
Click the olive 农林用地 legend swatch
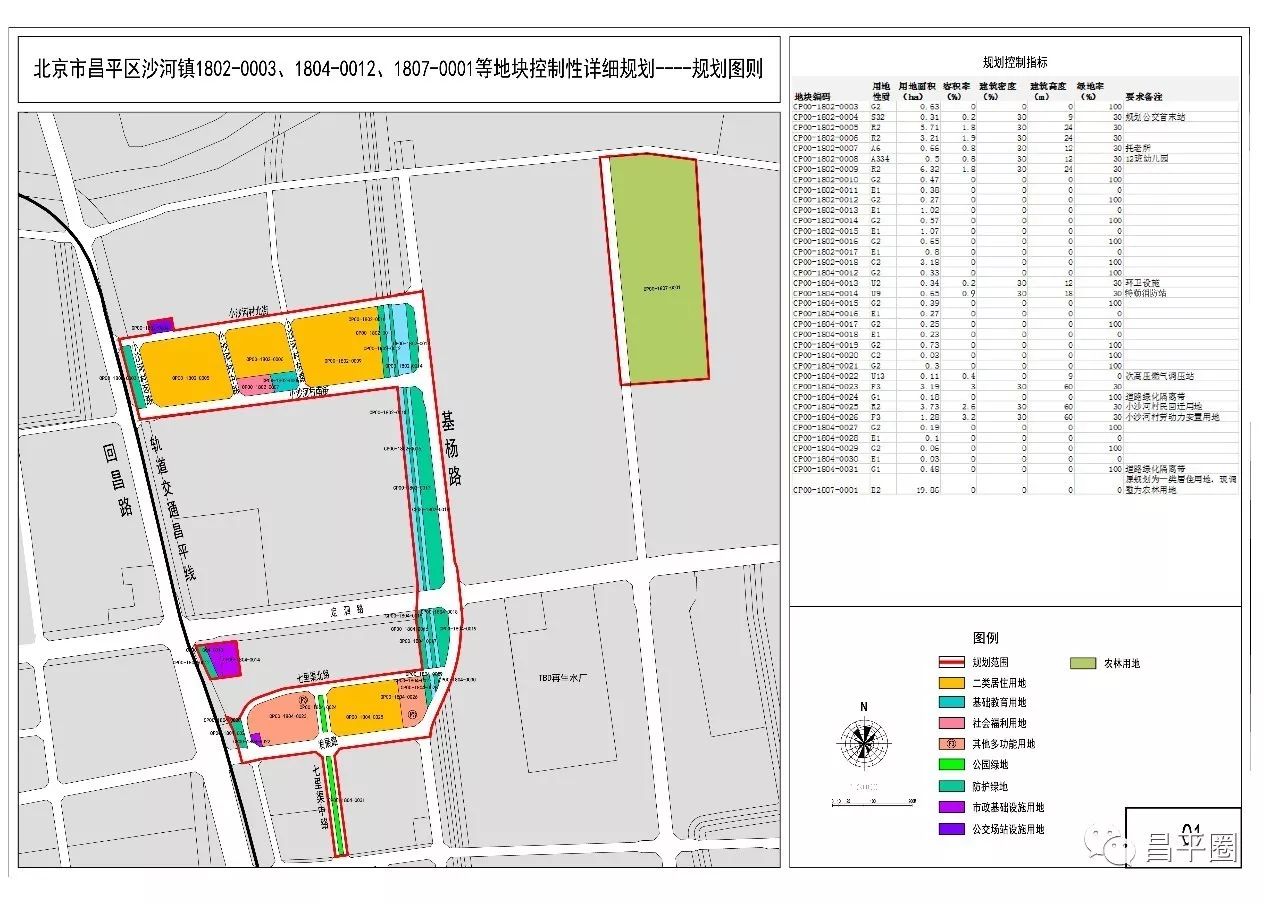pos(1082,662)
